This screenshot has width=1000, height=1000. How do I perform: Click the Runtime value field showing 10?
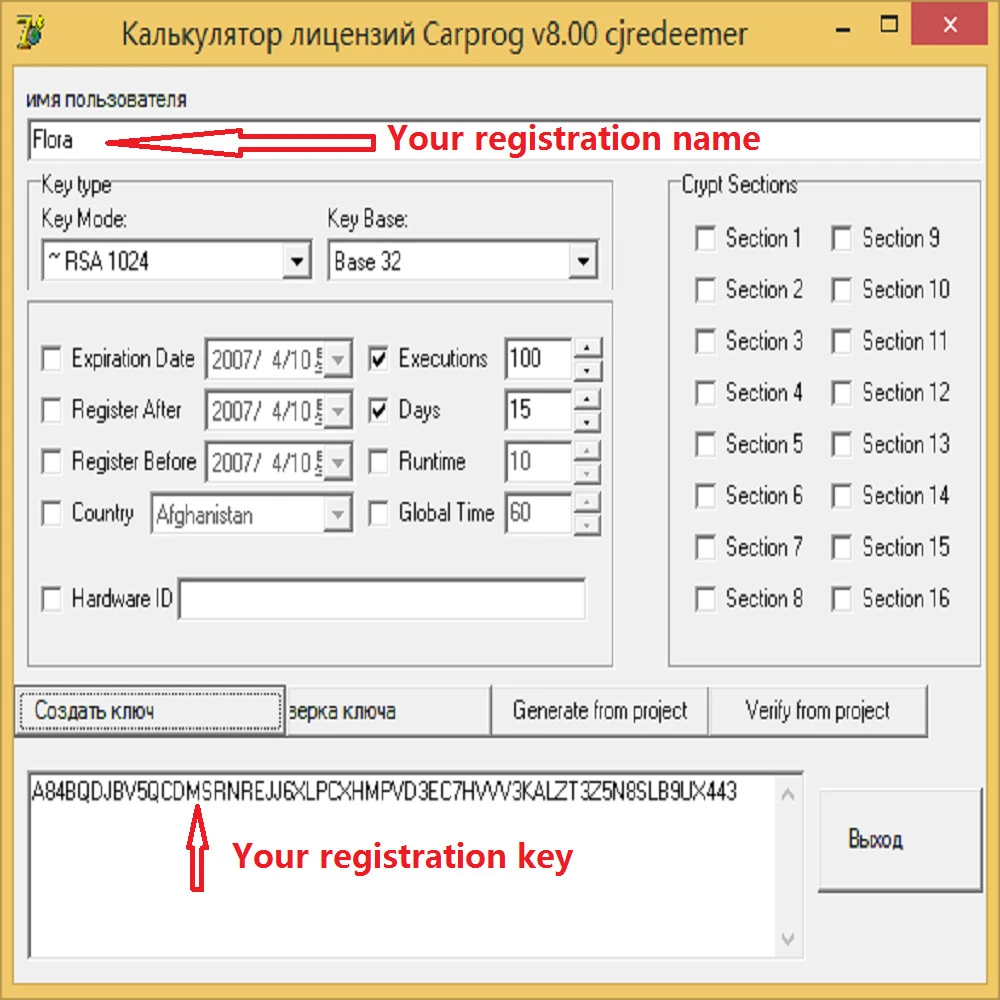point(540,462)
